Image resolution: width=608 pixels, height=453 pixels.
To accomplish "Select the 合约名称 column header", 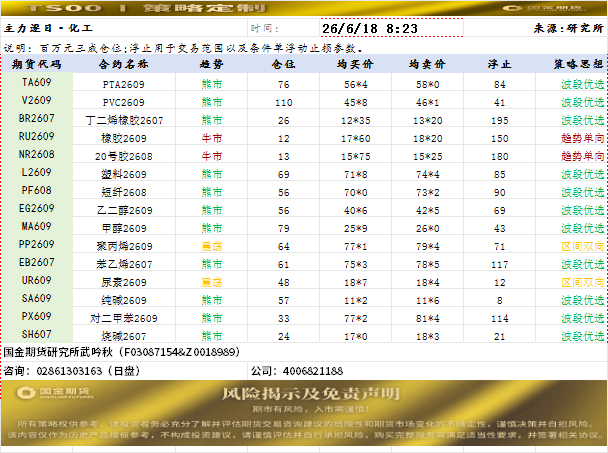I will pos(124,64).
